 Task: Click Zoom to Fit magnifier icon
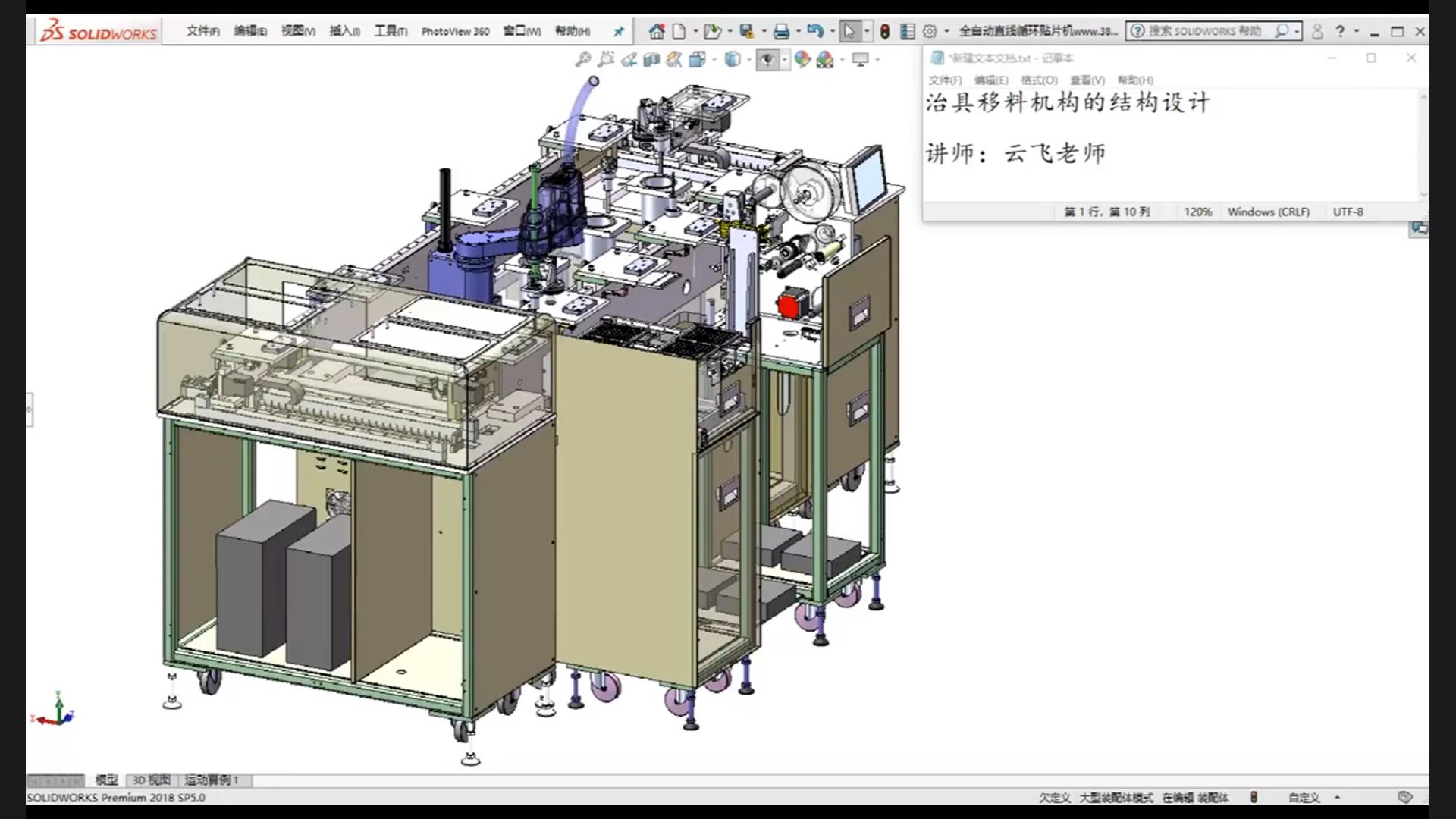pos(582,59)
